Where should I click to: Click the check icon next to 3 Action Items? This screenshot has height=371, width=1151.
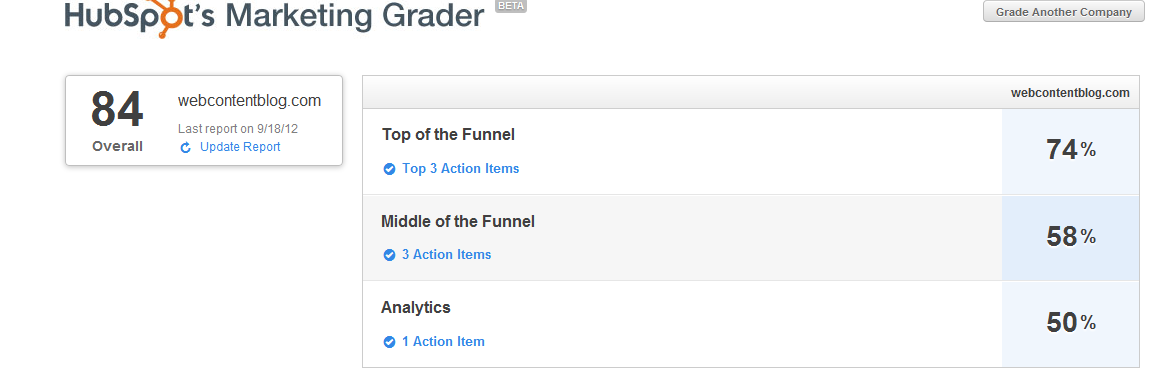pyautogui.click(x=390, y=255)
